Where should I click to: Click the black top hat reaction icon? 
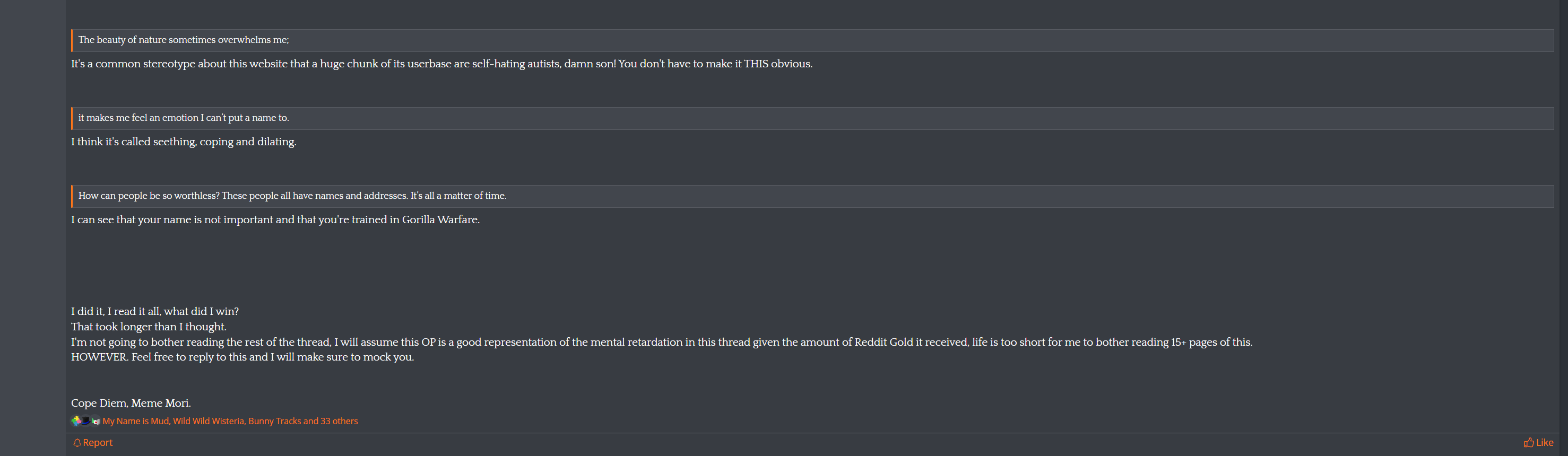(x=86, y=420)
